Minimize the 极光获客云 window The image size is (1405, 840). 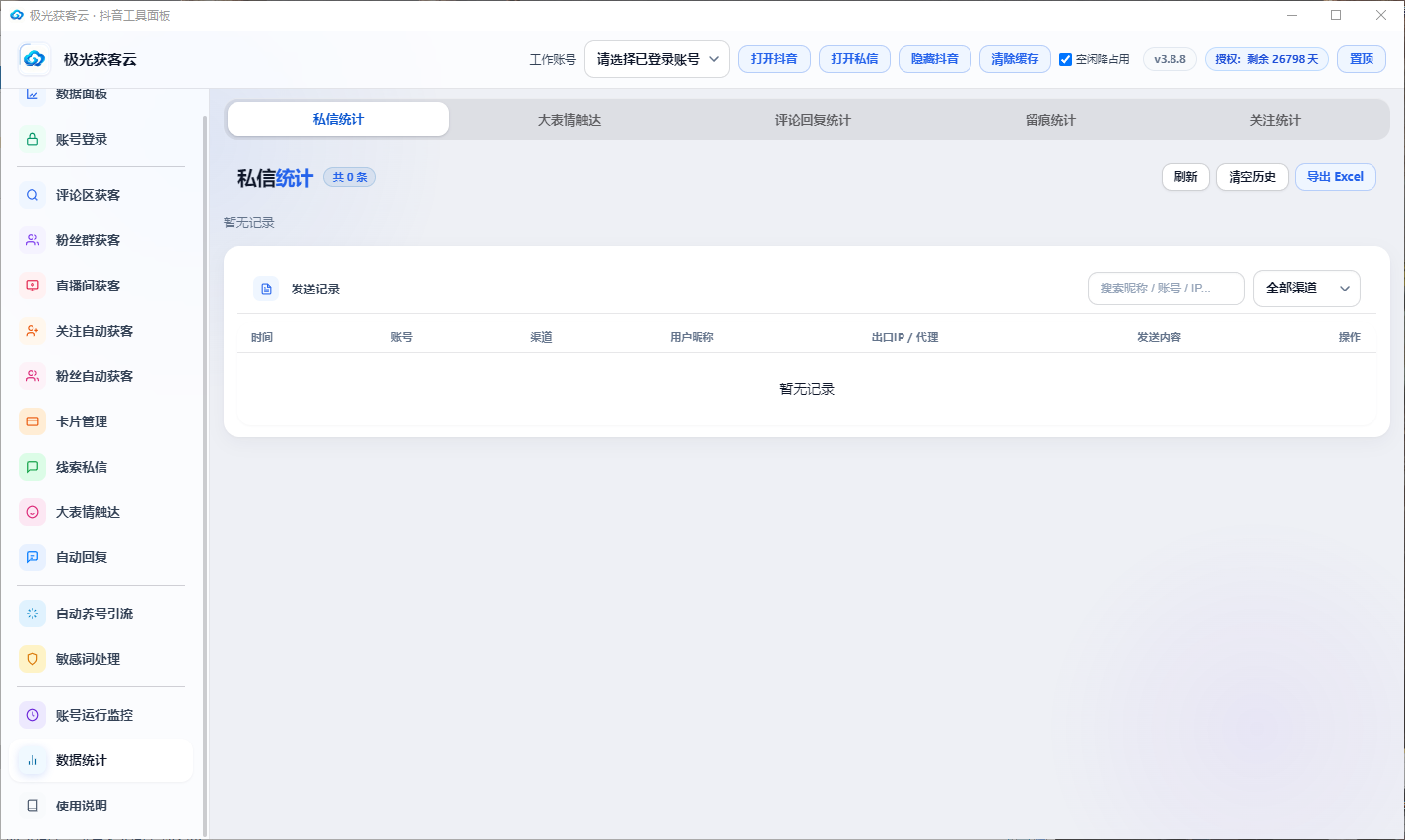(1291, 15)
